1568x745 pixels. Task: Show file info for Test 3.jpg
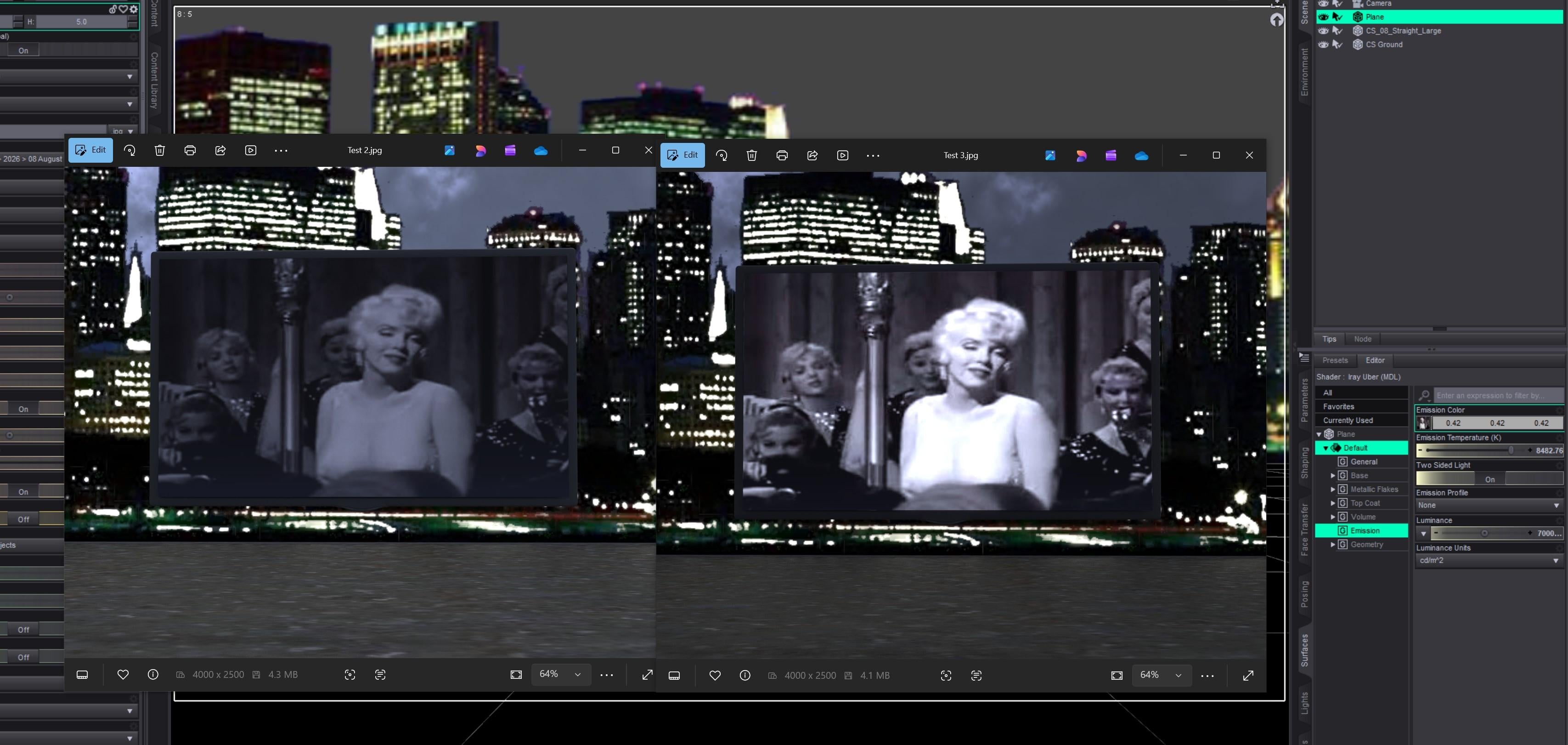[x=745, y=676]
